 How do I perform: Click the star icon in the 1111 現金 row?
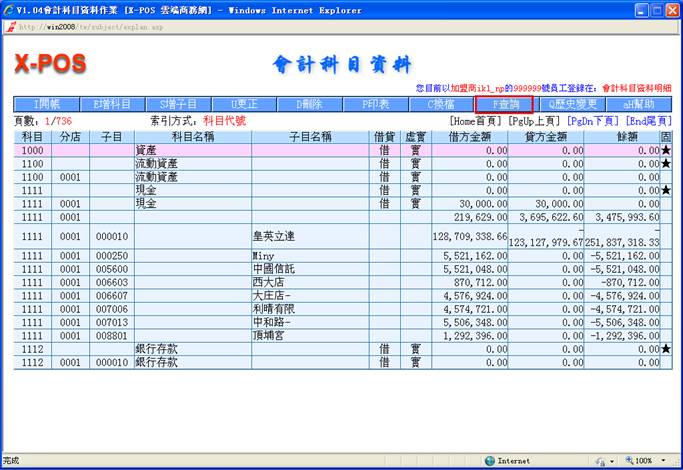click(x=666, y=190)
